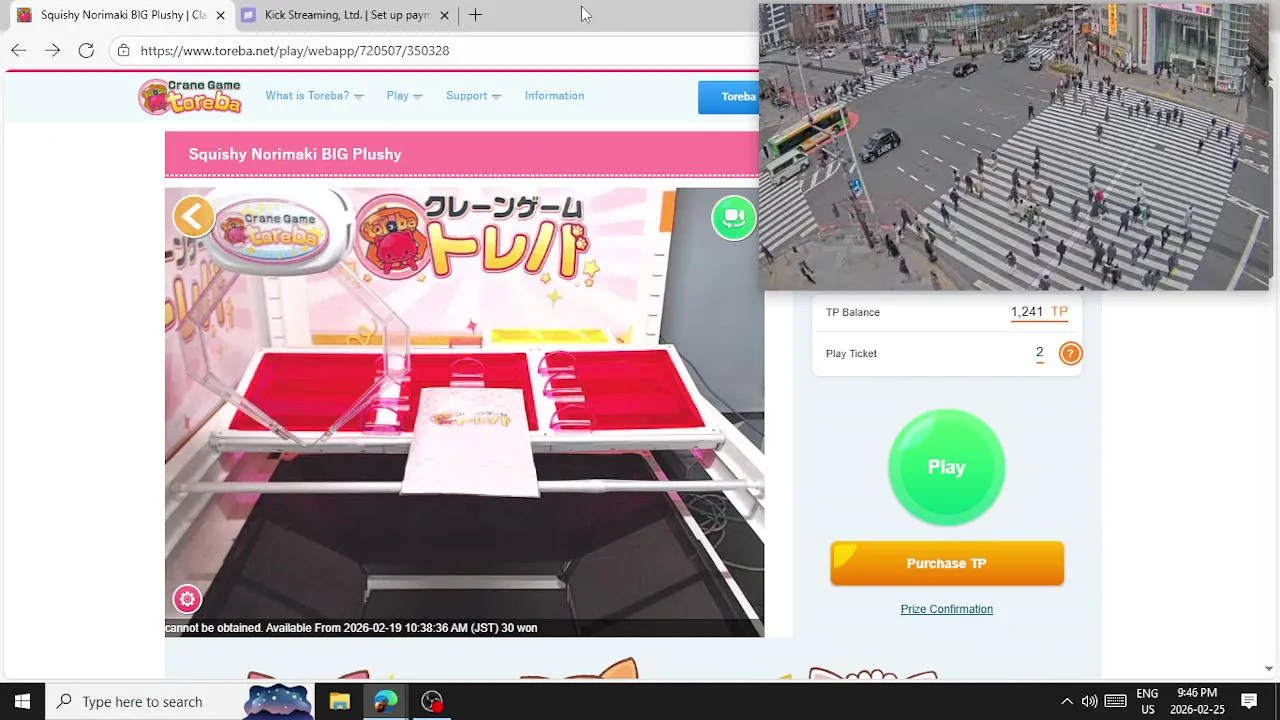
Task: Open the notification center
Action: coord(1249,701)
